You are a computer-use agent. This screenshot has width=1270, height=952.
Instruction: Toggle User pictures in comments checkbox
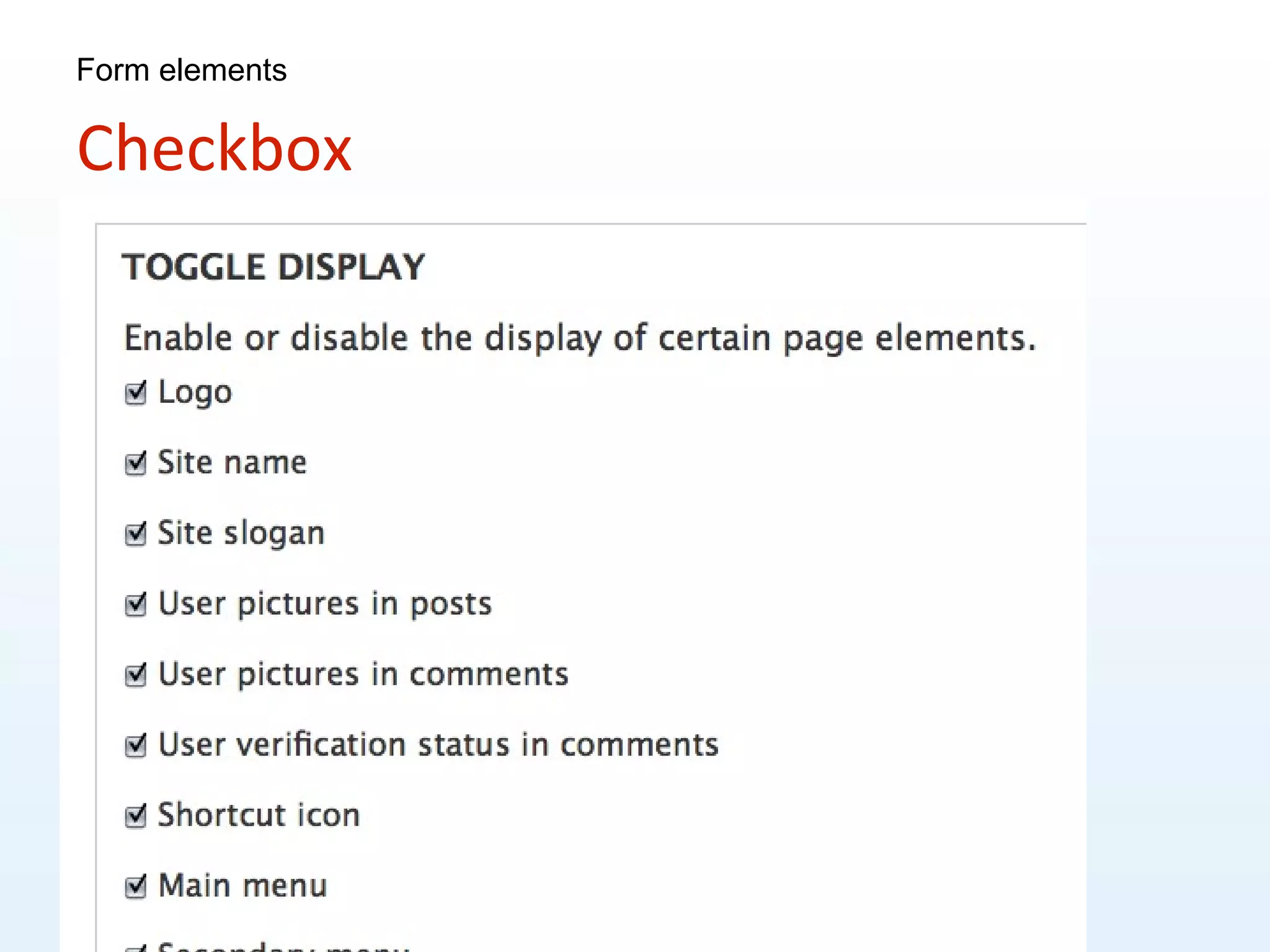tap(135, 674)
